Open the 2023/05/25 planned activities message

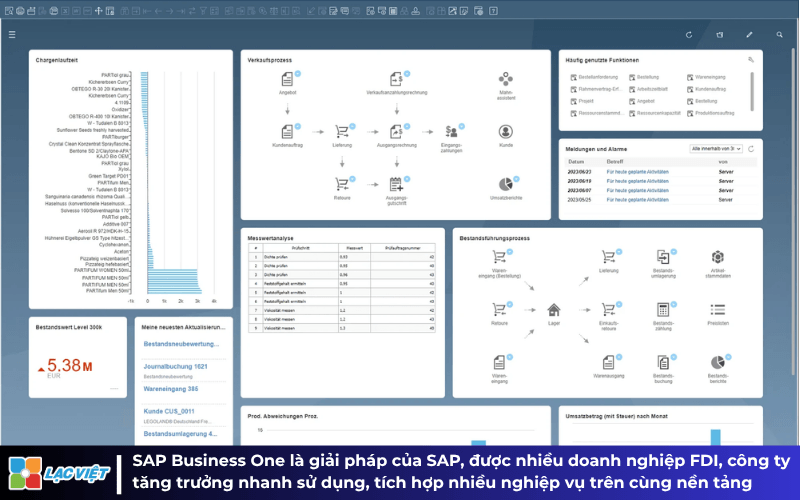[x=637, y=200]
